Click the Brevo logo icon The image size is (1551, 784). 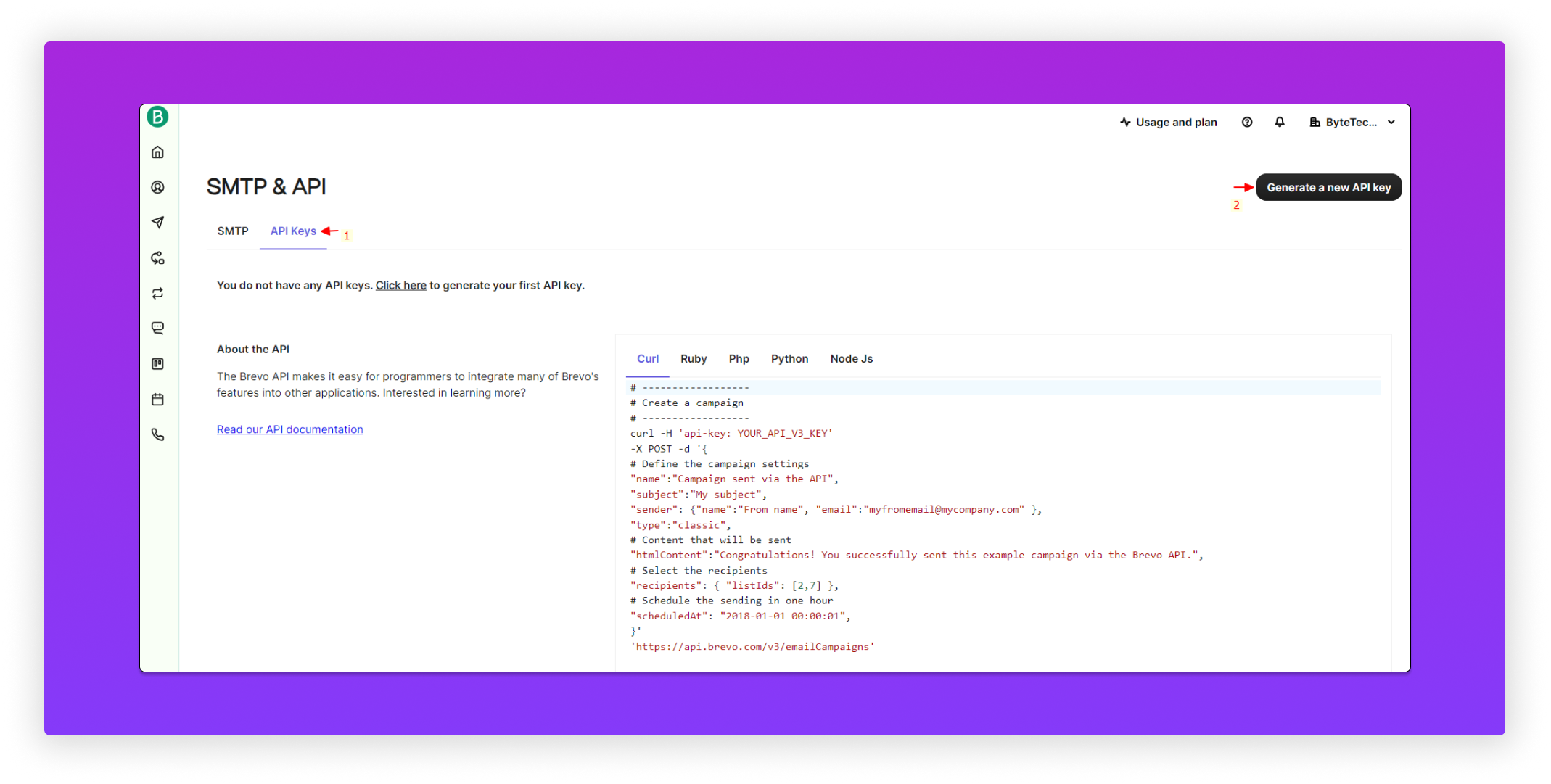157,117
